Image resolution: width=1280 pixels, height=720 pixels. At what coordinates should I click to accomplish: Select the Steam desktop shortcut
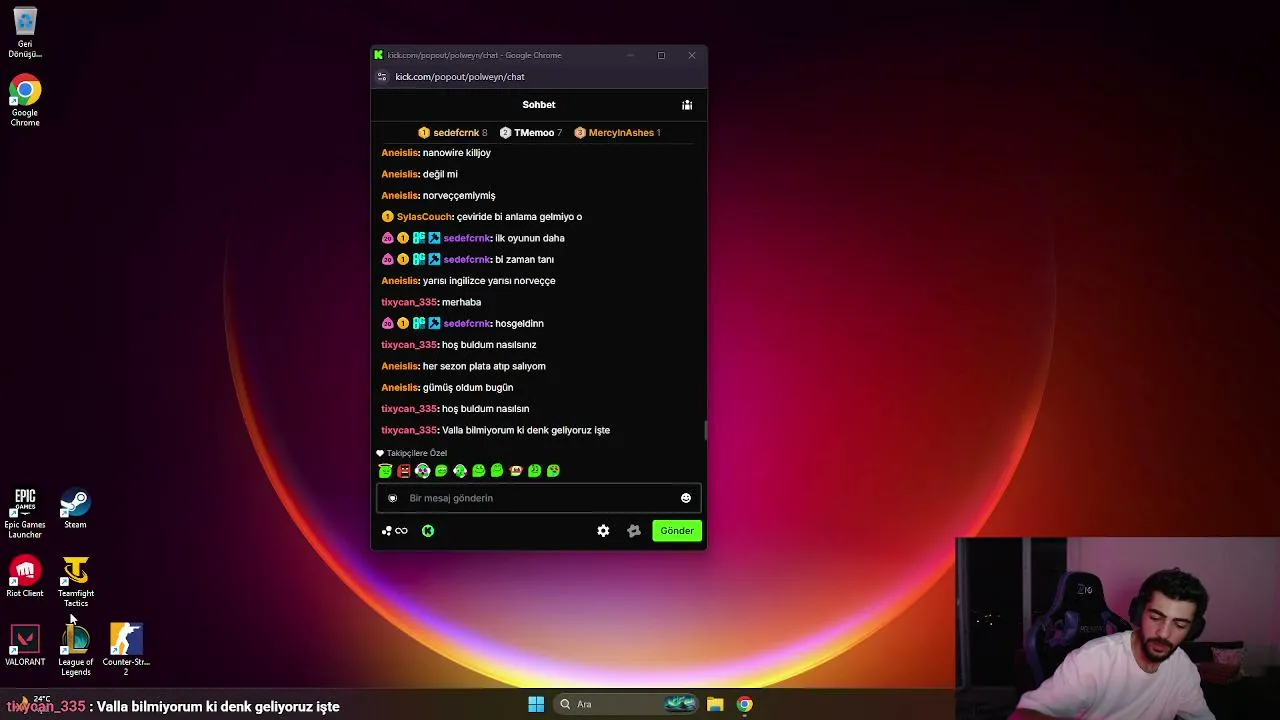[75, 509]
